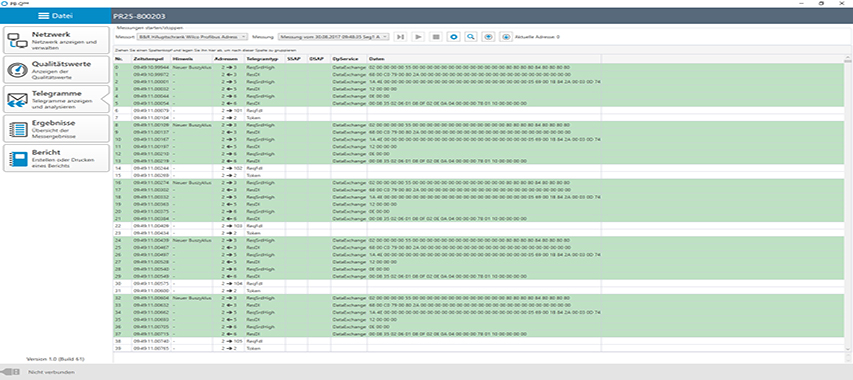Screen dimensions: 853x380
Task: Select the Telegramme envelope tab
Action: coord(56,99)
